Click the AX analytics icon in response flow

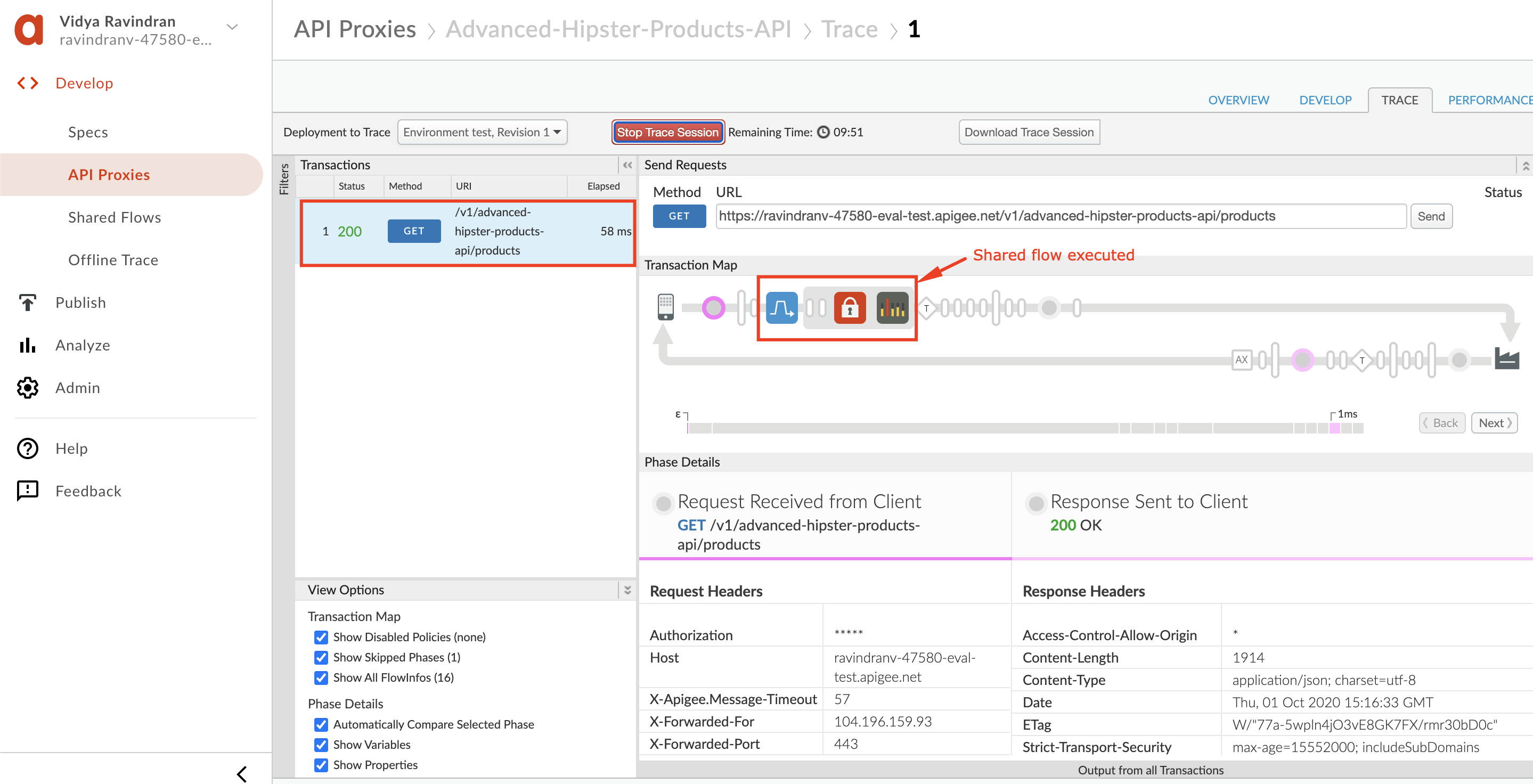point(1242,360)
